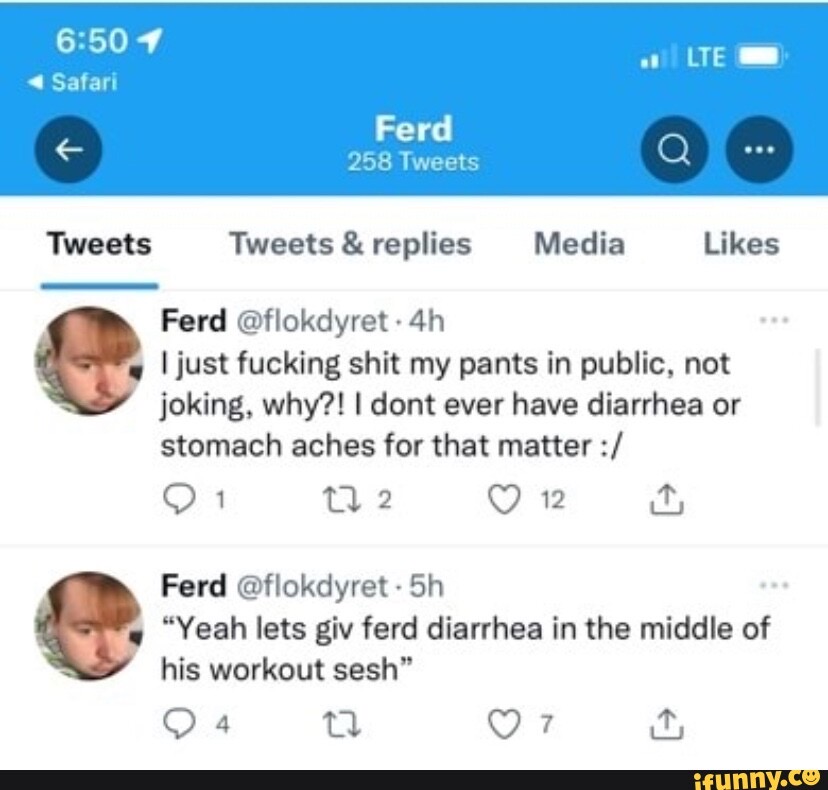This screenshot has height=790, width=828.
Task: Open the profile more options button
Action: [x=759, y=150]
